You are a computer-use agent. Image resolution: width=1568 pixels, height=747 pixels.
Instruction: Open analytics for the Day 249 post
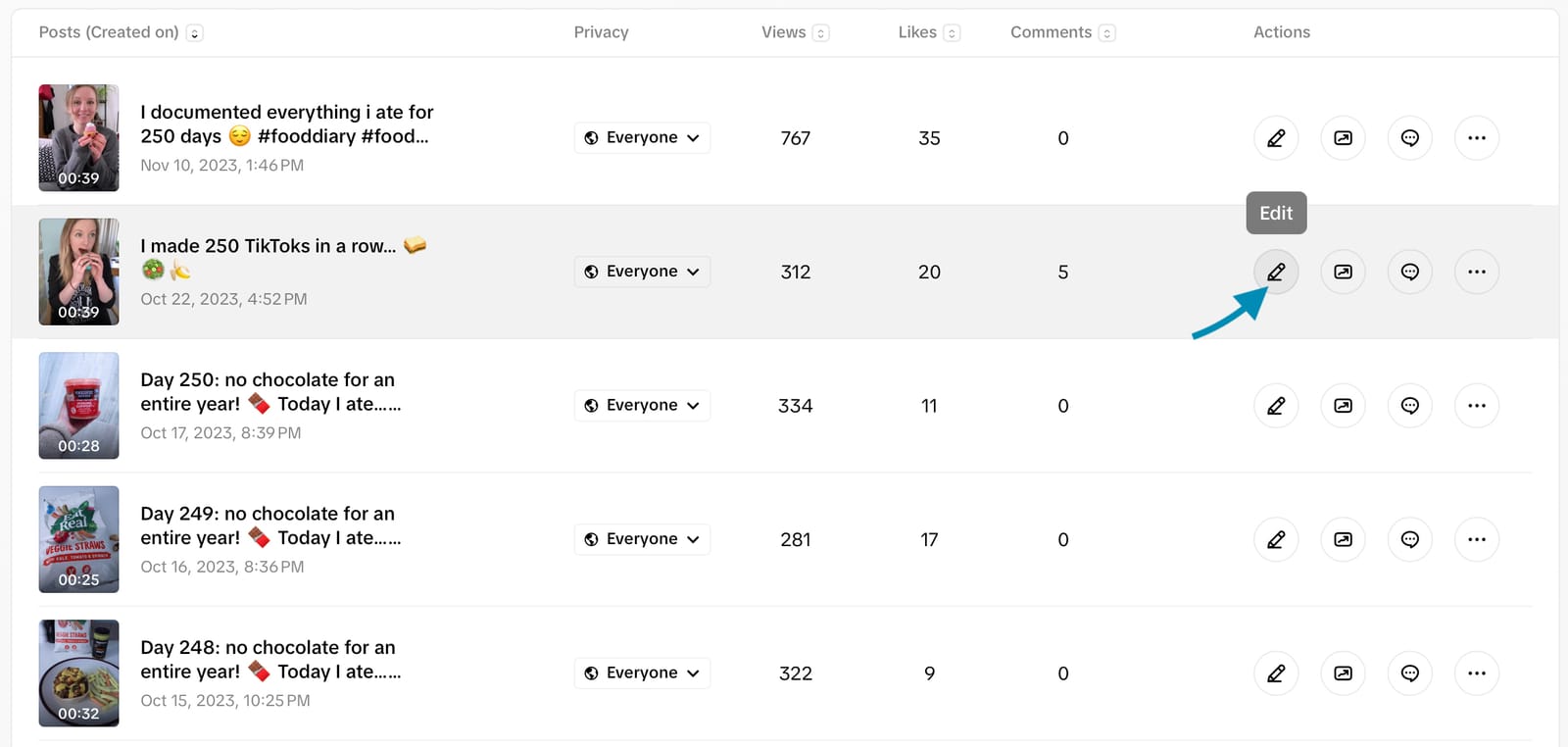pyautogui.click(x=1343, y=539)
